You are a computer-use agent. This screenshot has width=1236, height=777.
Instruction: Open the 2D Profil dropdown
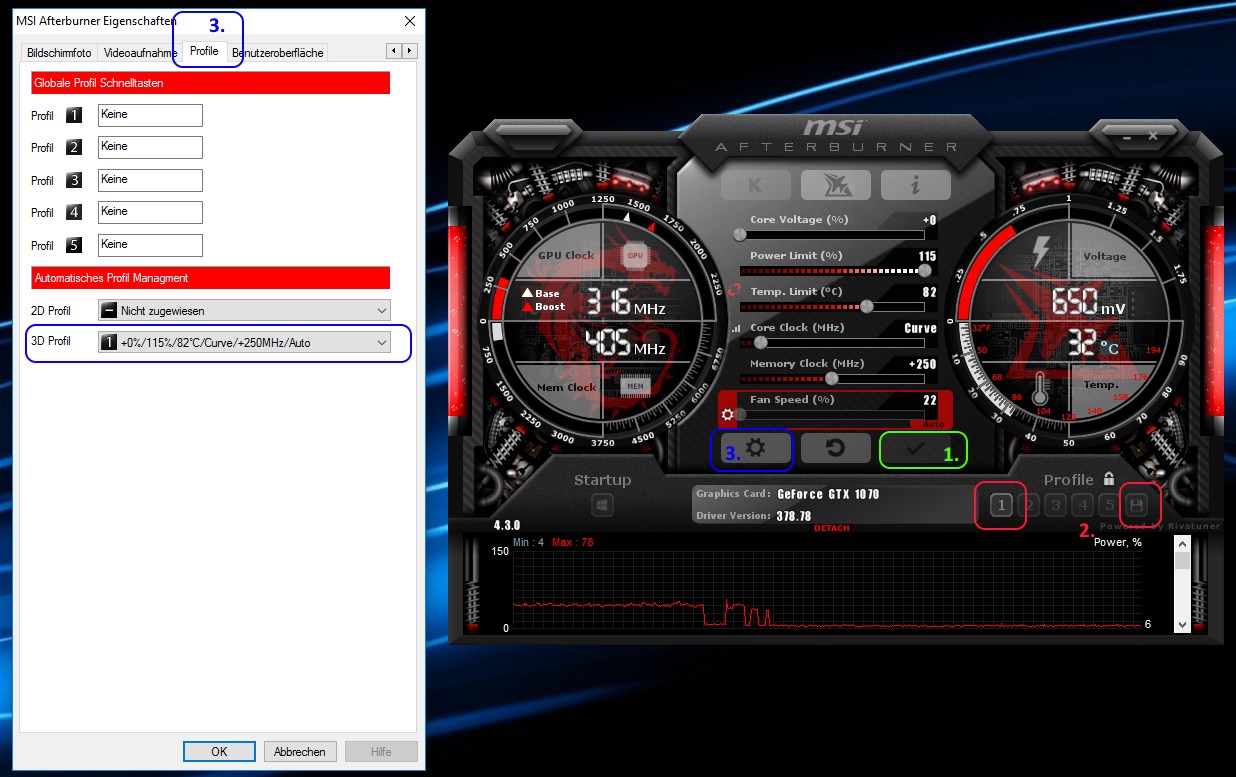(x=244, y=311)
